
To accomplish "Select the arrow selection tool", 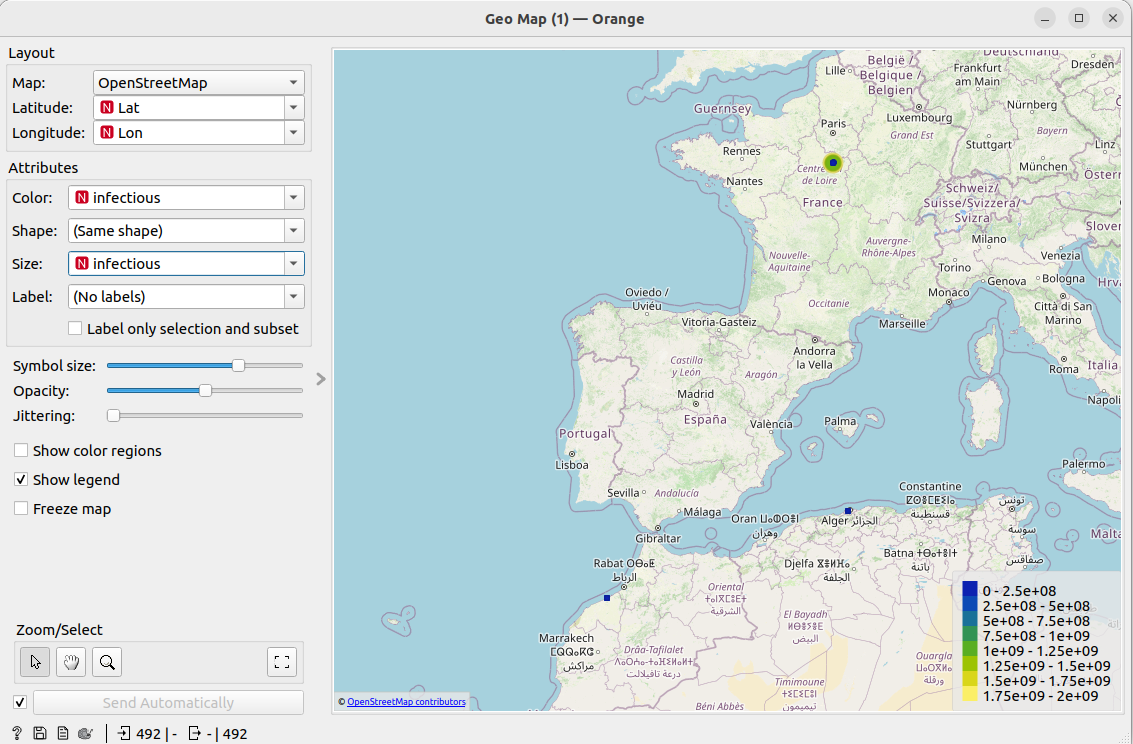I will click(x=36, y=661).
